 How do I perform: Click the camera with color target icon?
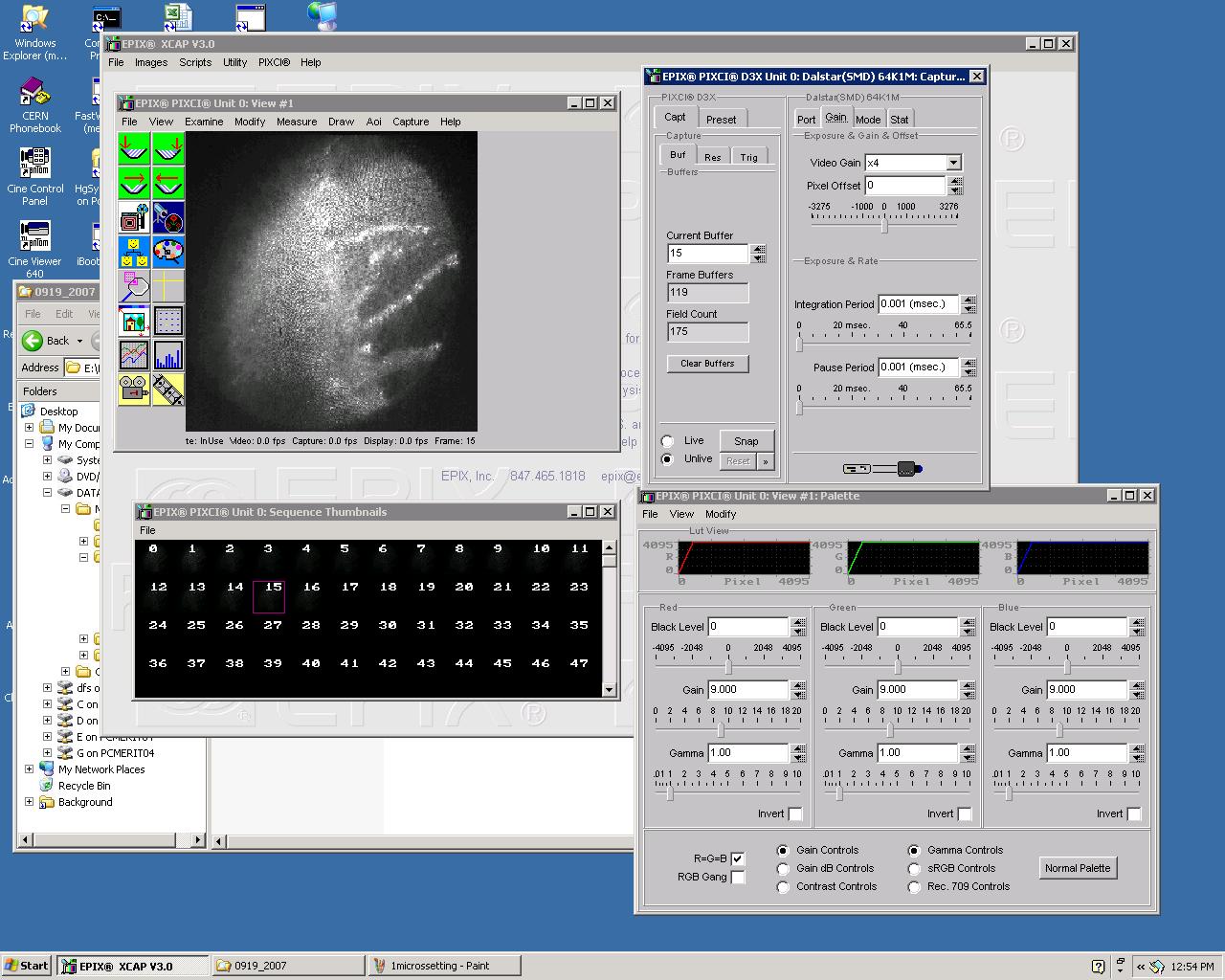168,217
